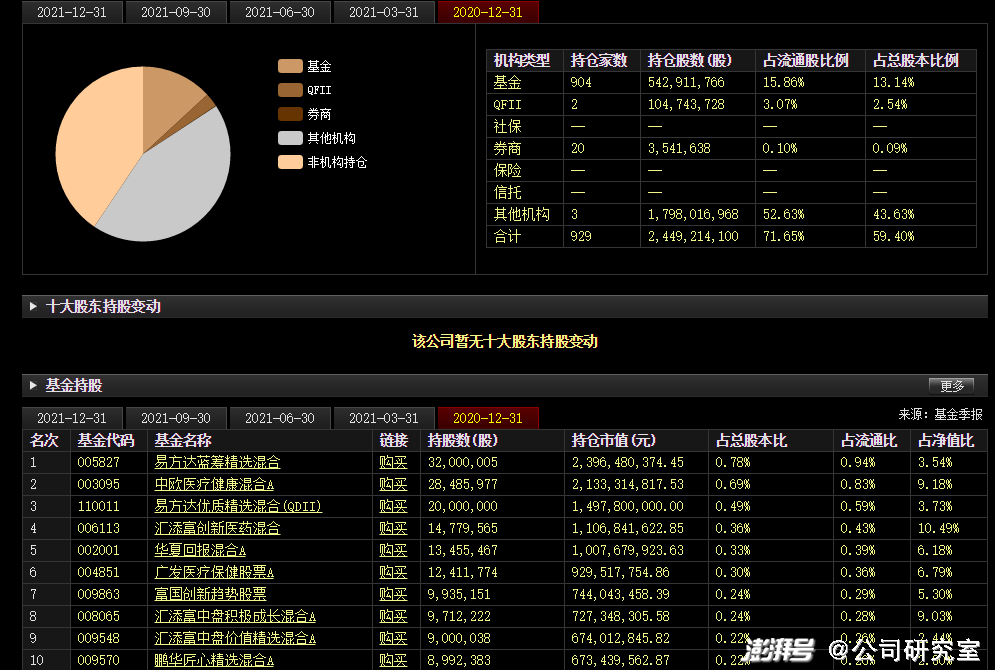Click the 持仓市值(元) column header

(x=613, y=440)
